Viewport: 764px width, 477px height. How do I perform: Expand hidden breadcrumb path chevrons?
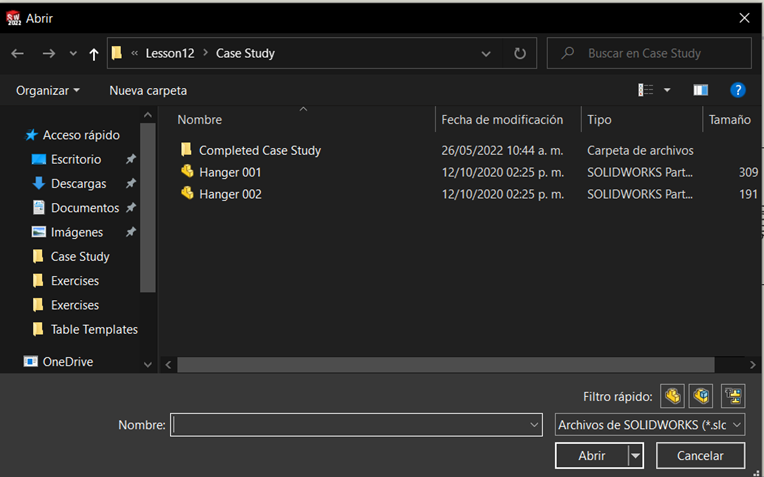coord(134,53)
